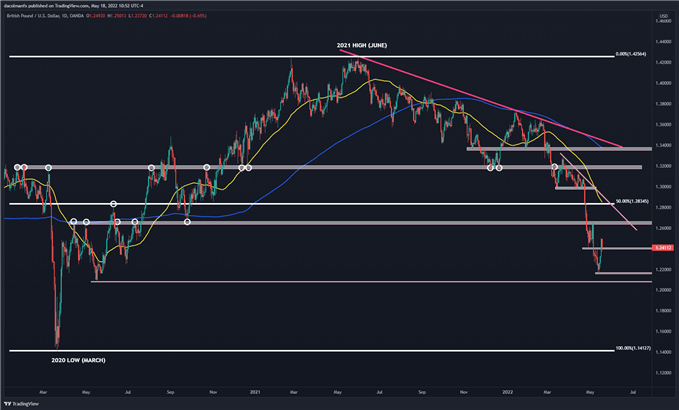Click the 1.20000 price axis label

[663, 290]
